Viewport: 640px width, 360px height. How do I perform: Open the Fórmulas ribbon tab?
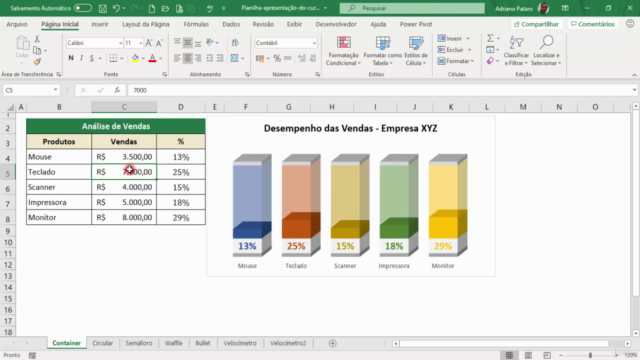coord(196,24)
